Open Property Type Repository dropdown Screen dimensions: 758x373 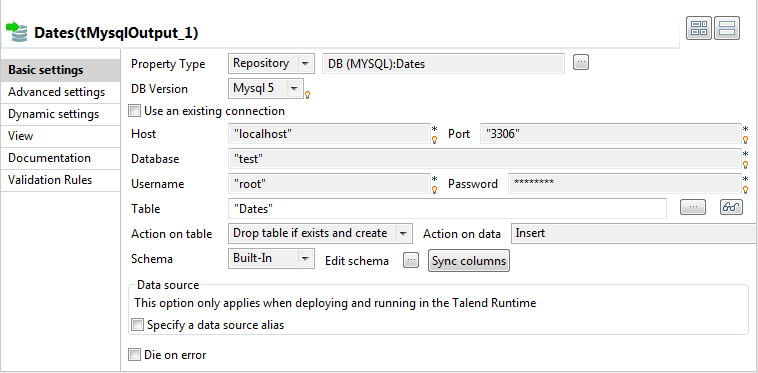pos(271,63)
